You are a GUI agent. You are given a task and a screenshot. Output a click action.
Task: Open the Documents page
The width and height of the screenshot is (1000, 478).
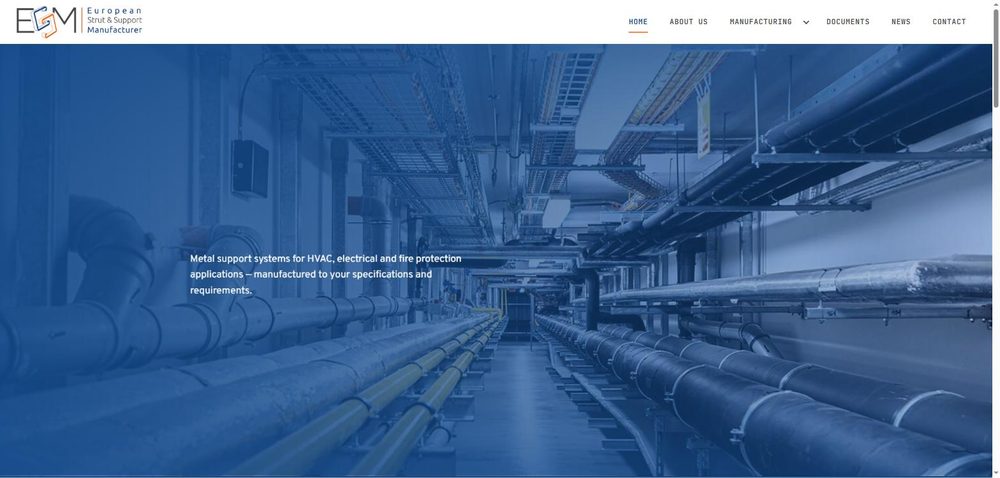(848, 22)
